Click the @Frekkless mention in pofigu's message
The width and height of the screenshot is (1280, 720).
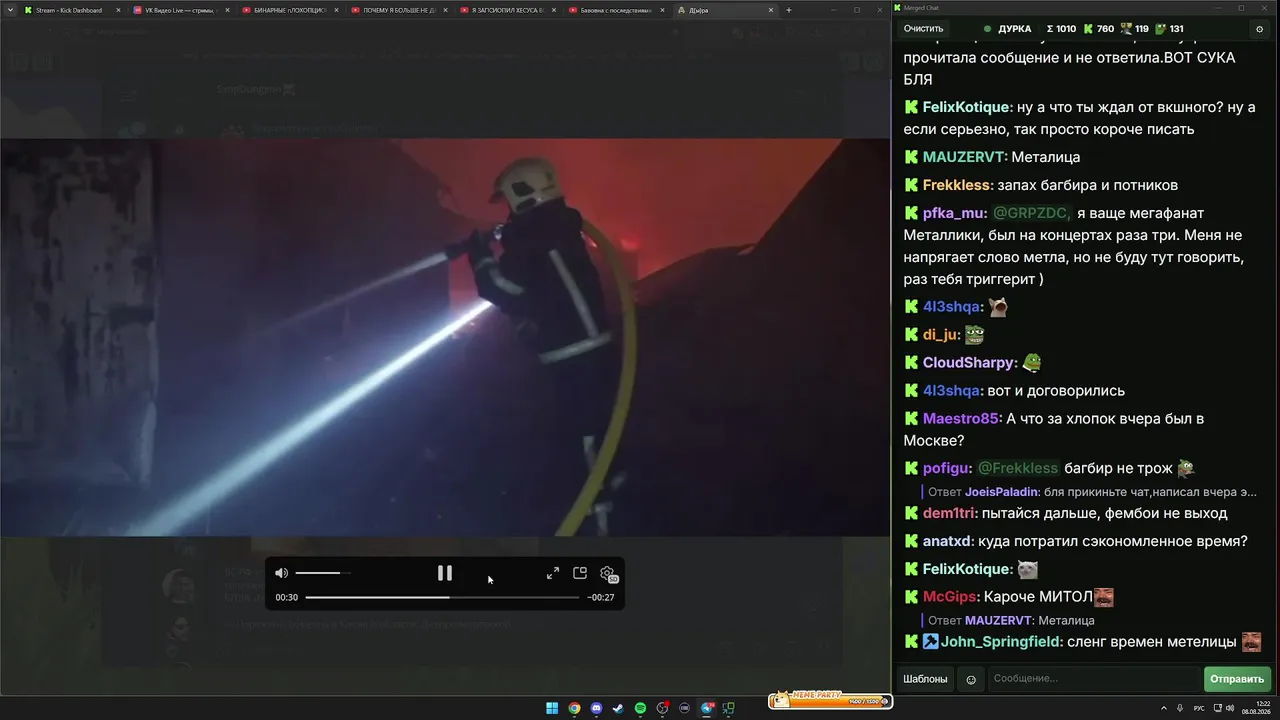(1017, 469)
